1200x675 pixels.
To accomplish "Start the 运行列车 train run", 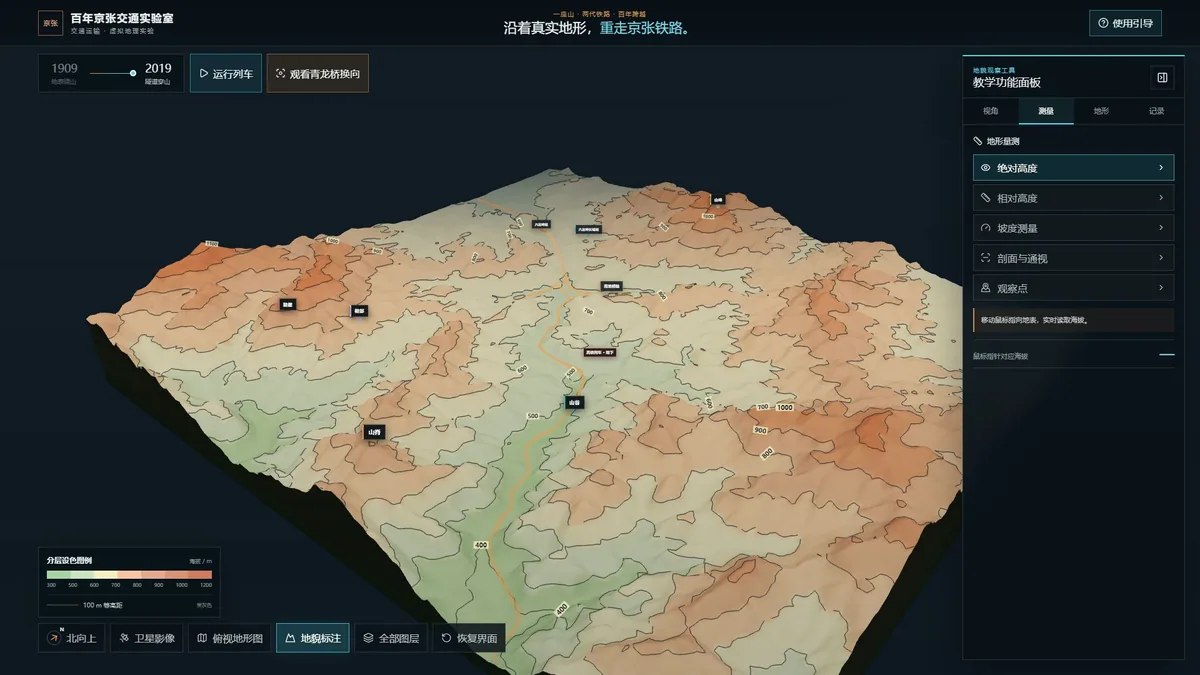I will click(226, 74).
